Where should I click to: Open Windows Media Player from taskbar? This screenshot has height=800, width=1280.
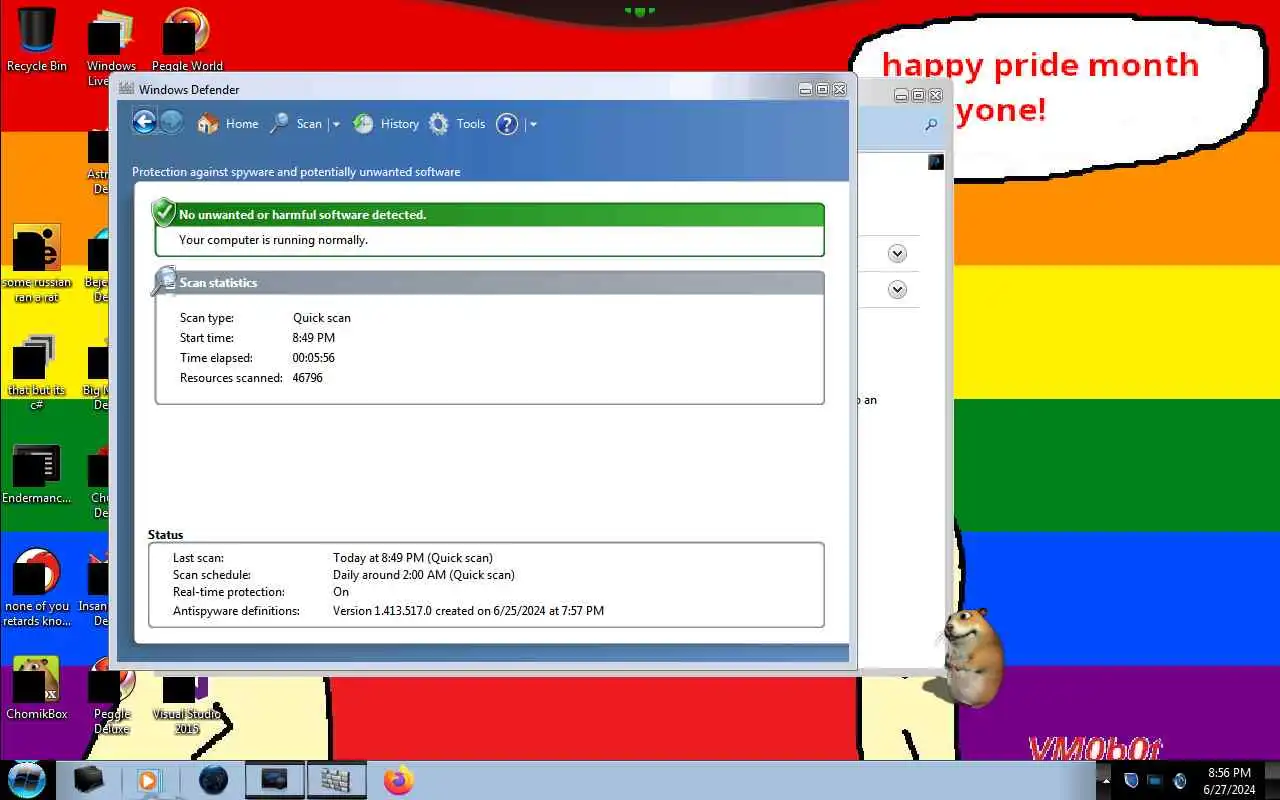[149, 780]
